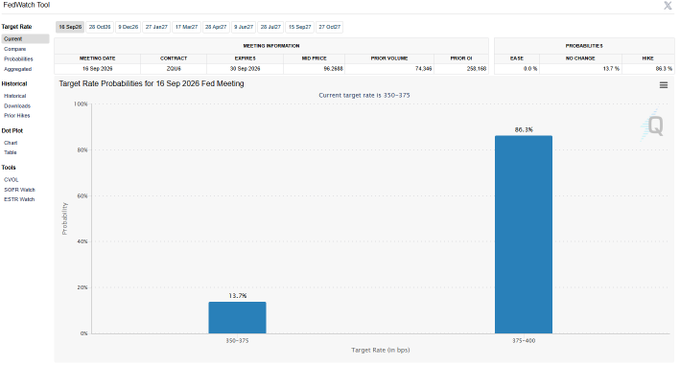
Task: Go to the 28 Jul27 meeting tab
Action: click(x=271, y=27)
